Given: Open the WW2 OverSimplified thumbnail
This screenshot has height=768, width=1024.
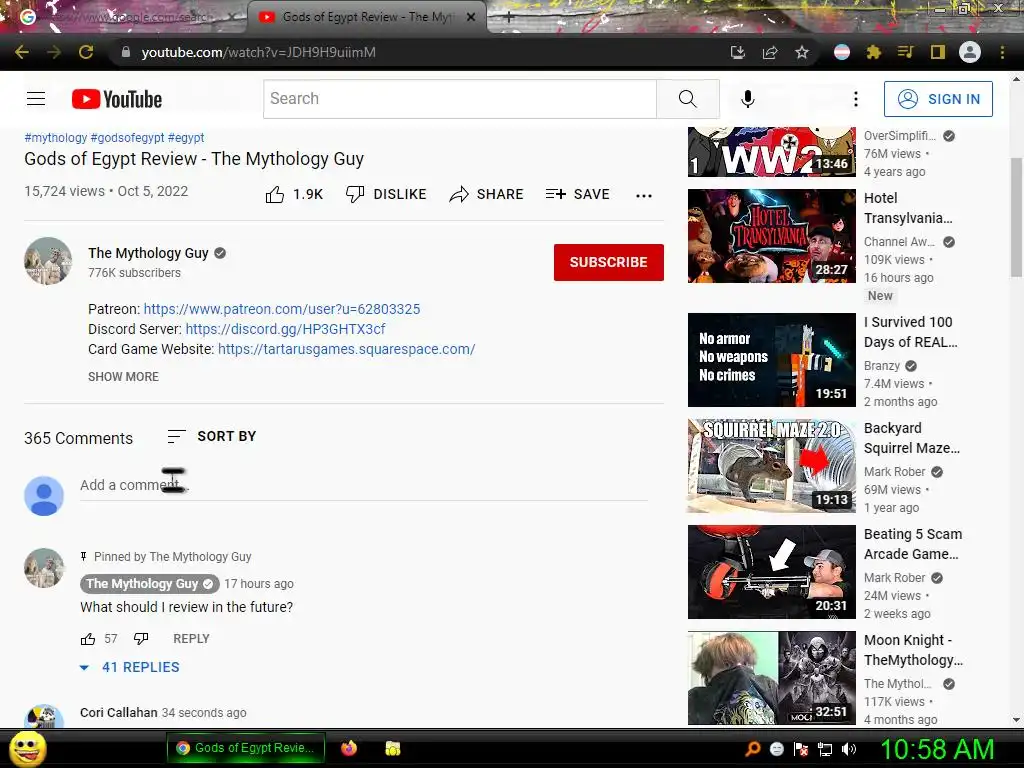Looking at the screenshot, I should coord(771,152).
